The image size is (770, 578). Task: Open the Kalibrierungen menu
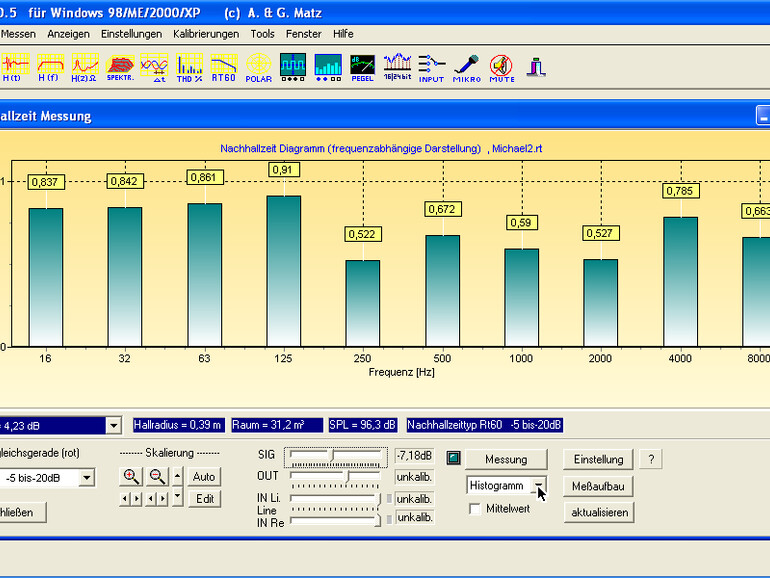[206, 33]
